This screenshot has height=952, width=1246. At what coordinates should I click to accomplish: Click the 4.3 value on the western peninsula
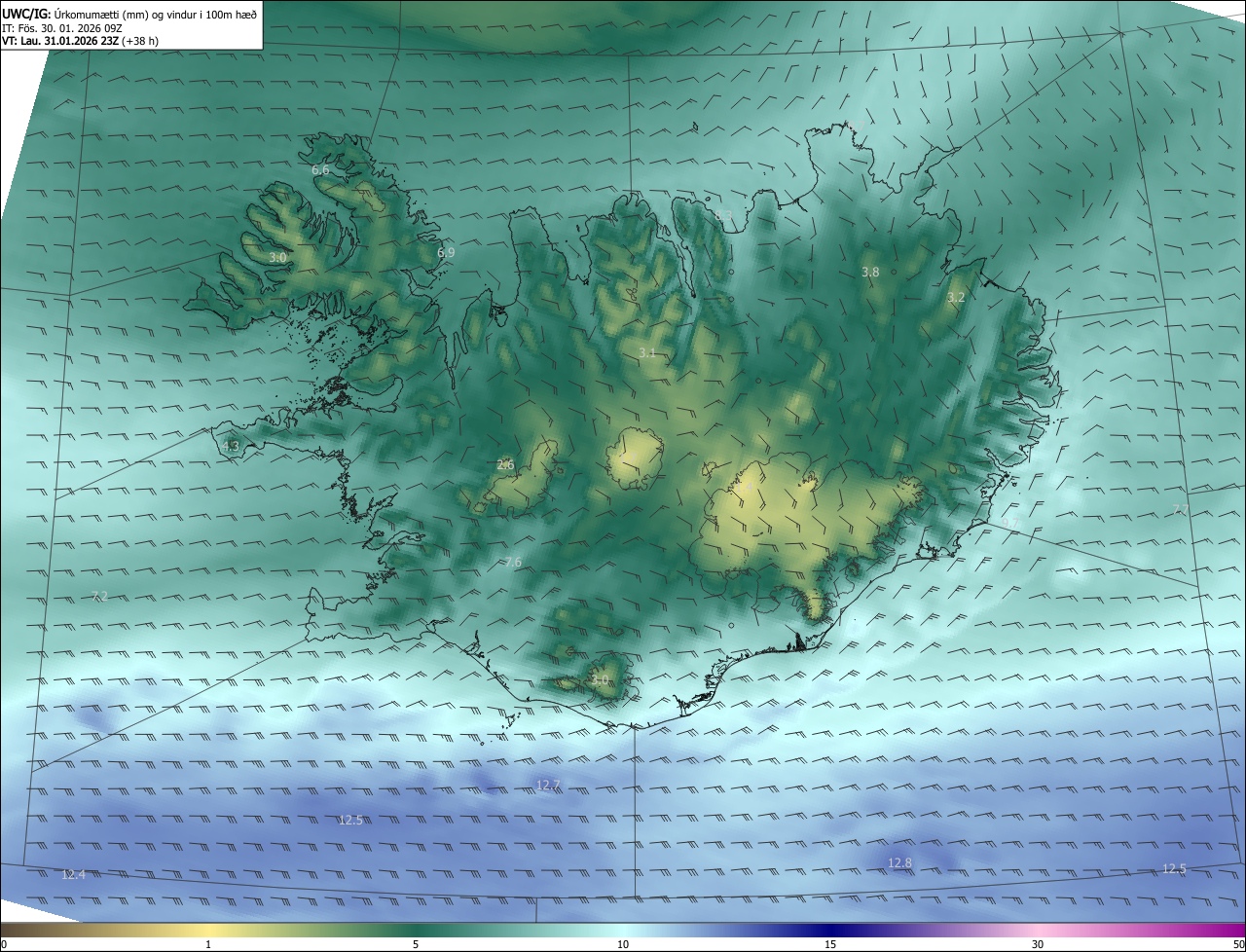[x=231, y=446]
